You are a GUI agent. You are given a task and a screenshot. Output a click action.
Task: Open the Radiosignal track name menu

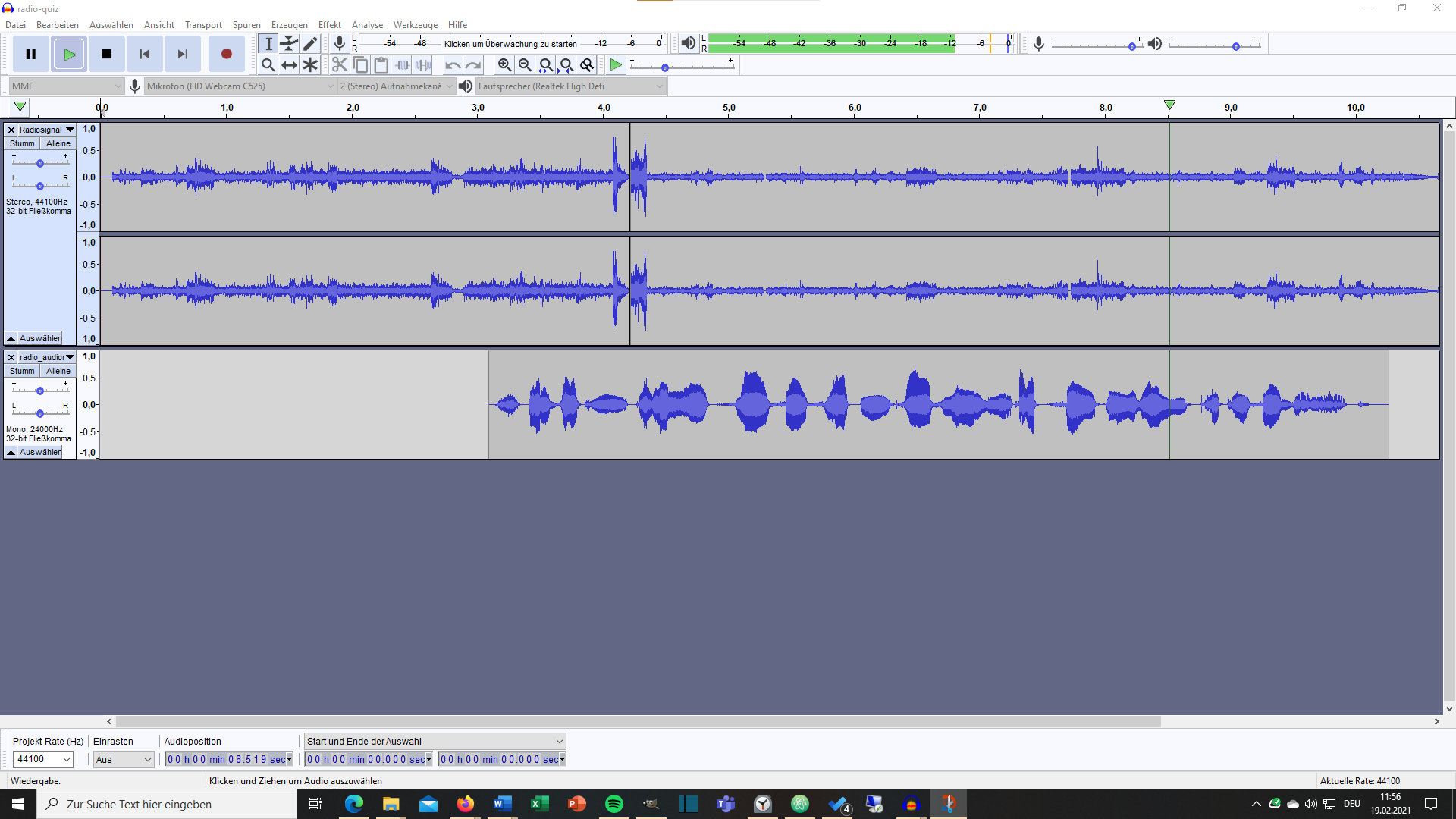[x=46, y=130]
